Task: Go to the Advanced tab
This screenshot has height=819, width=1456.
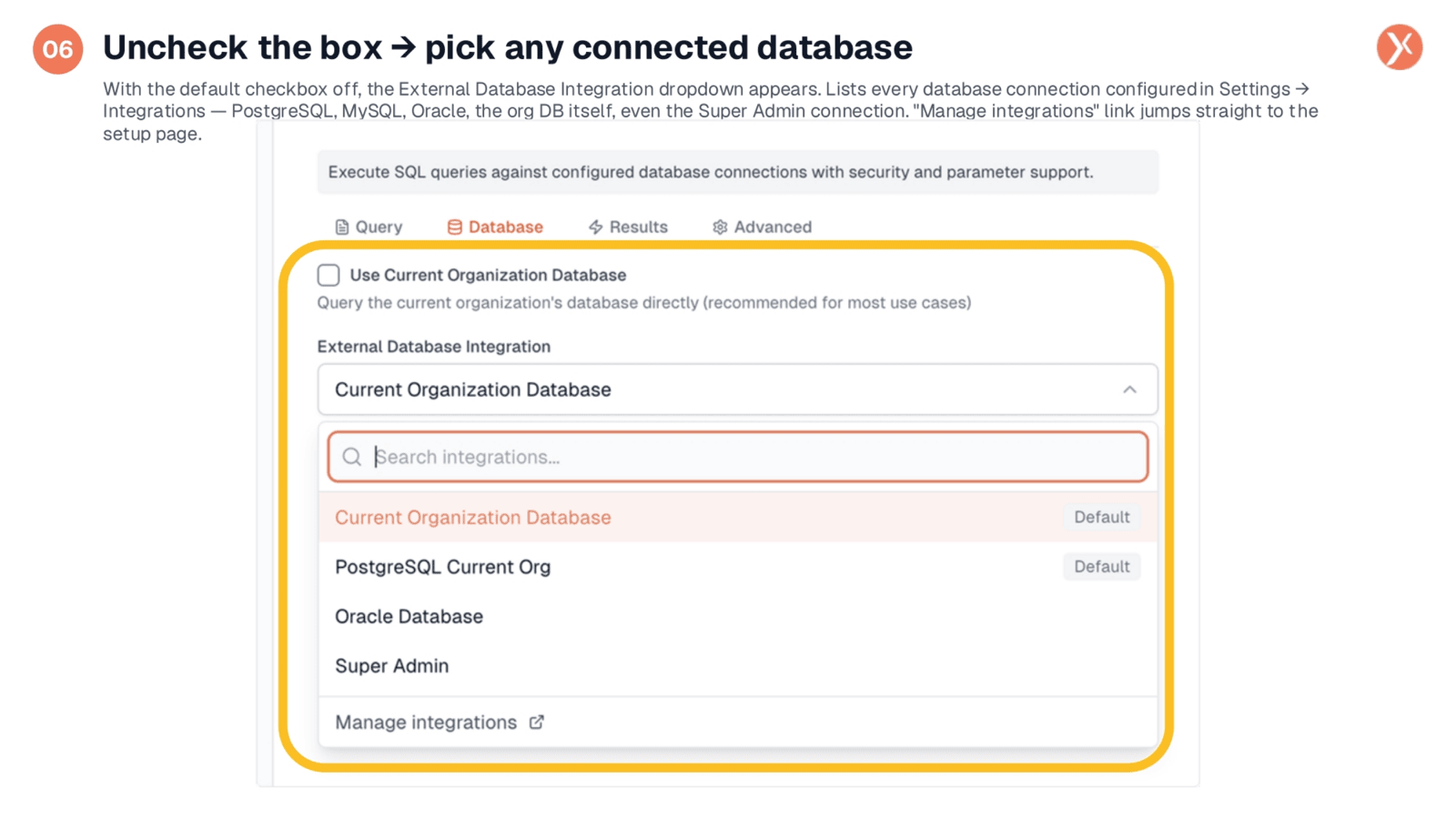Action: pos(762,227)
